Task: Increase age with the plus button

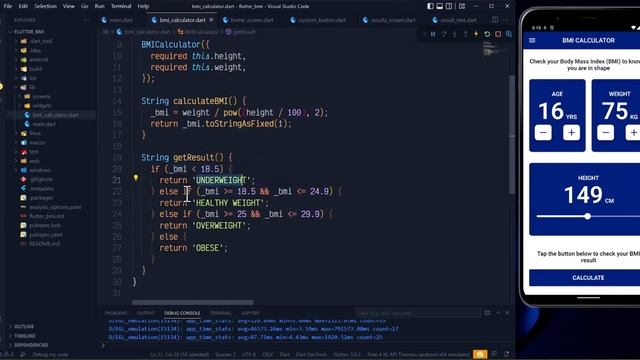Action: tap(571, 133)
